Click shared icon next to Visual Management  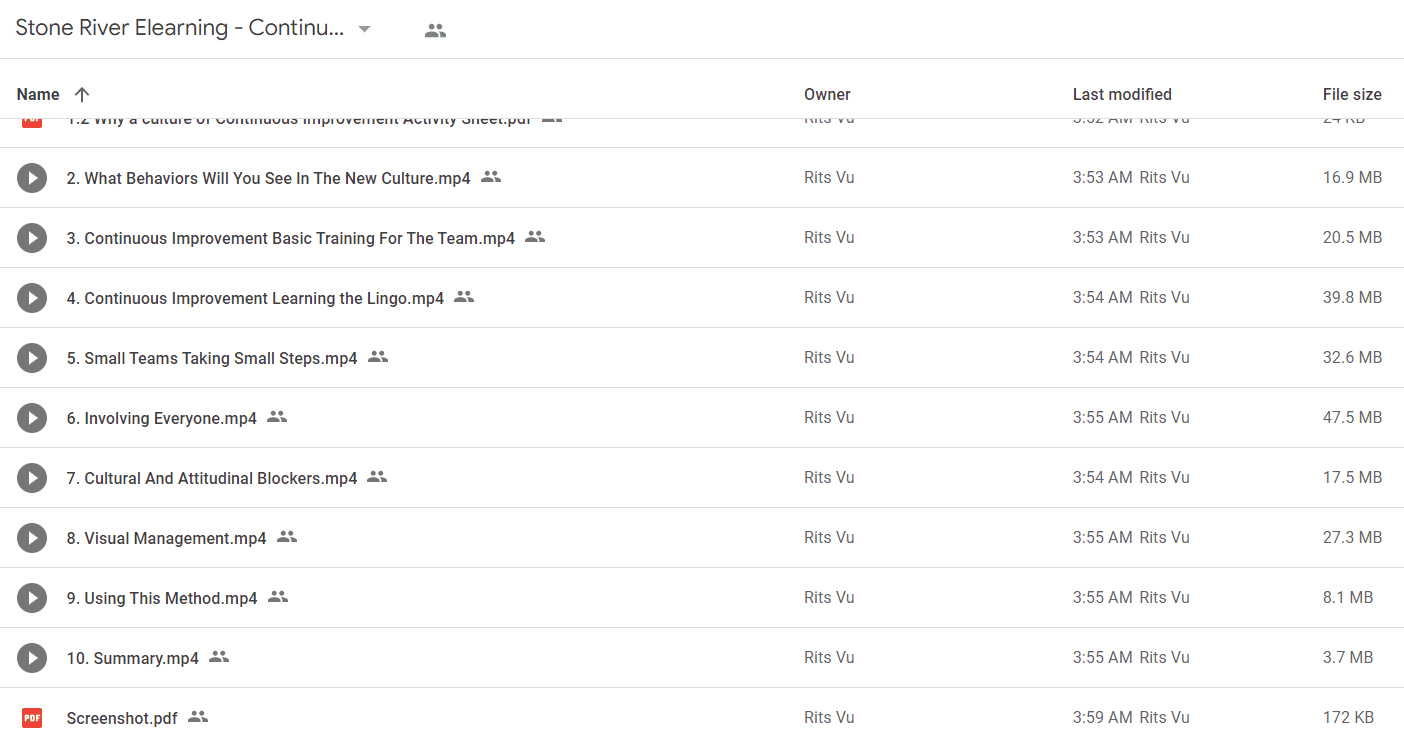[287, 537]
